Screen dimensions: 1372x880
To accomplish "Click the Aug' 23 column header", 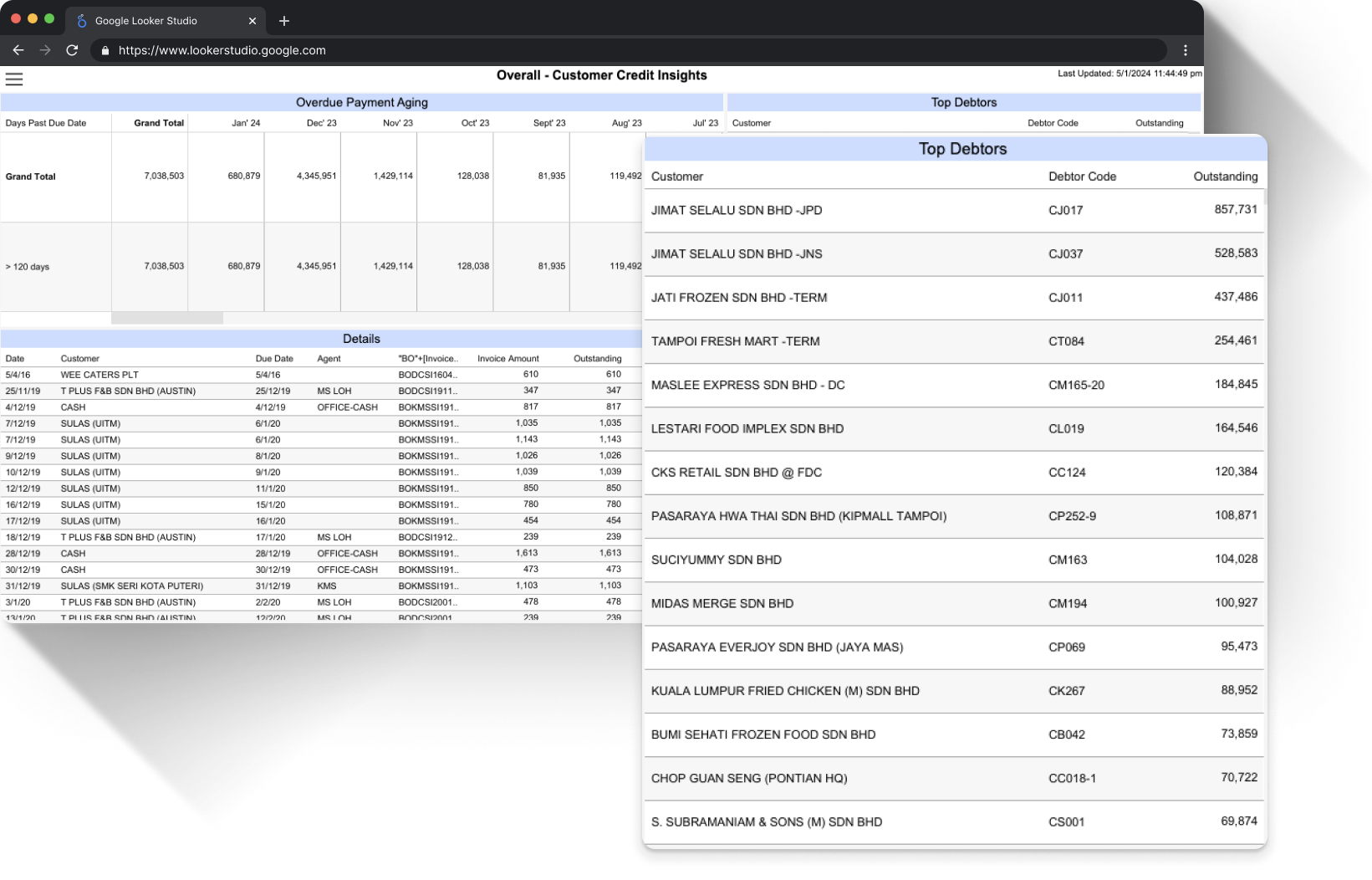I will tap(627, 123).
